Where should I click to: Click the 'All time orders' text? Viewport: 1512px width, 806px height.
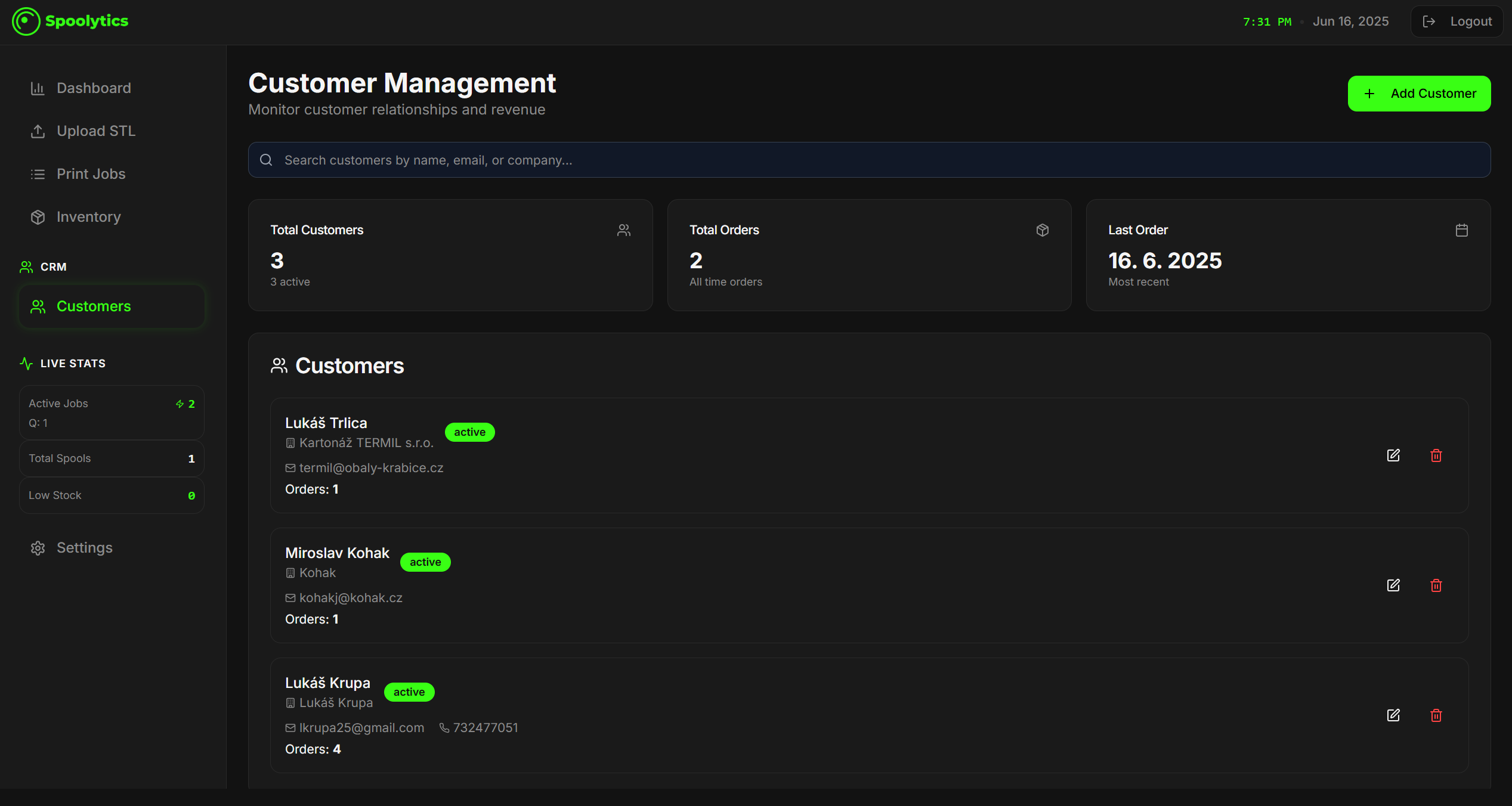726,282
